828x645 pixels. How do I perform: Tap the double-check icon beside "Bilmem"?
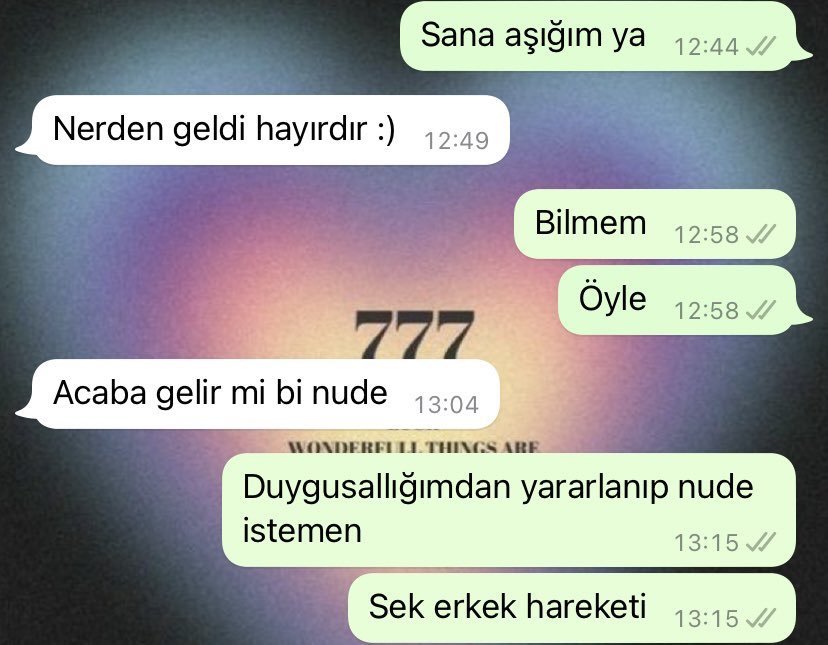click(x=761, y=234)
